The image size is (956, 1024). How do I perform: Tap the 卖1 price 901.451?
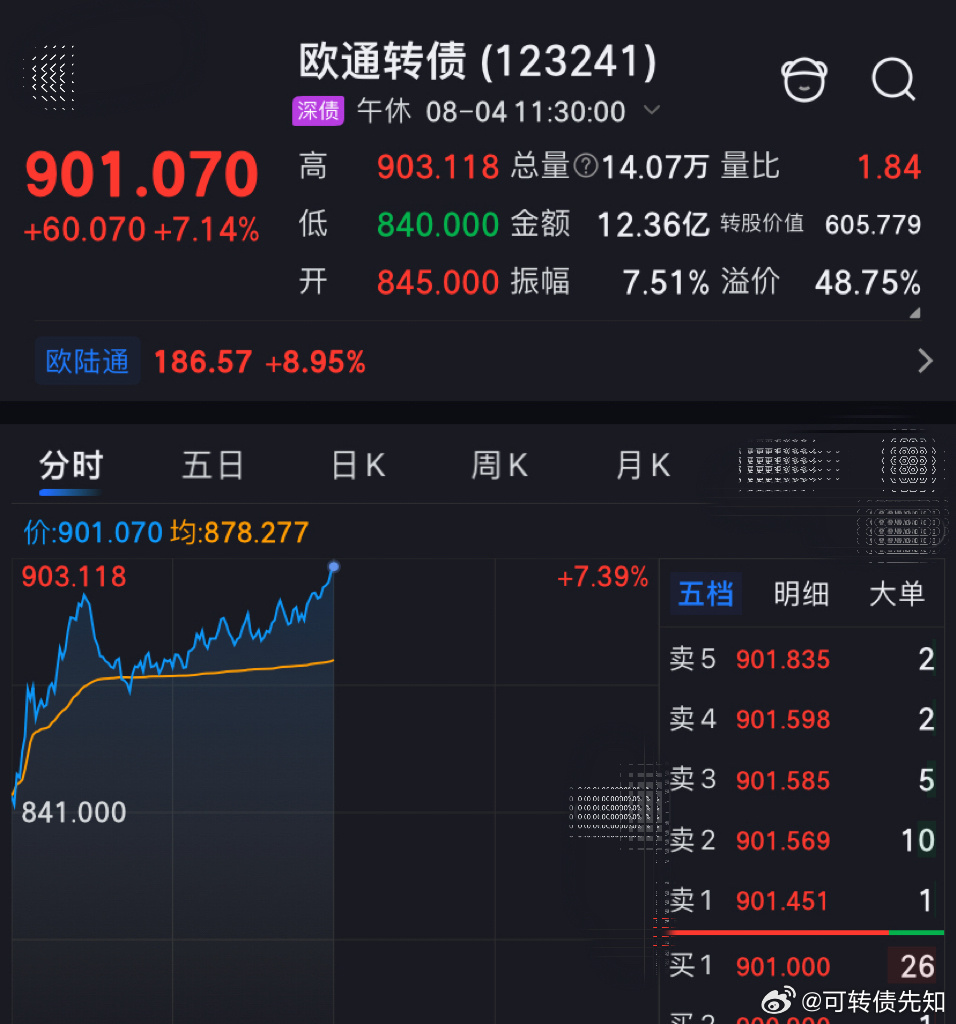[782, 901]
